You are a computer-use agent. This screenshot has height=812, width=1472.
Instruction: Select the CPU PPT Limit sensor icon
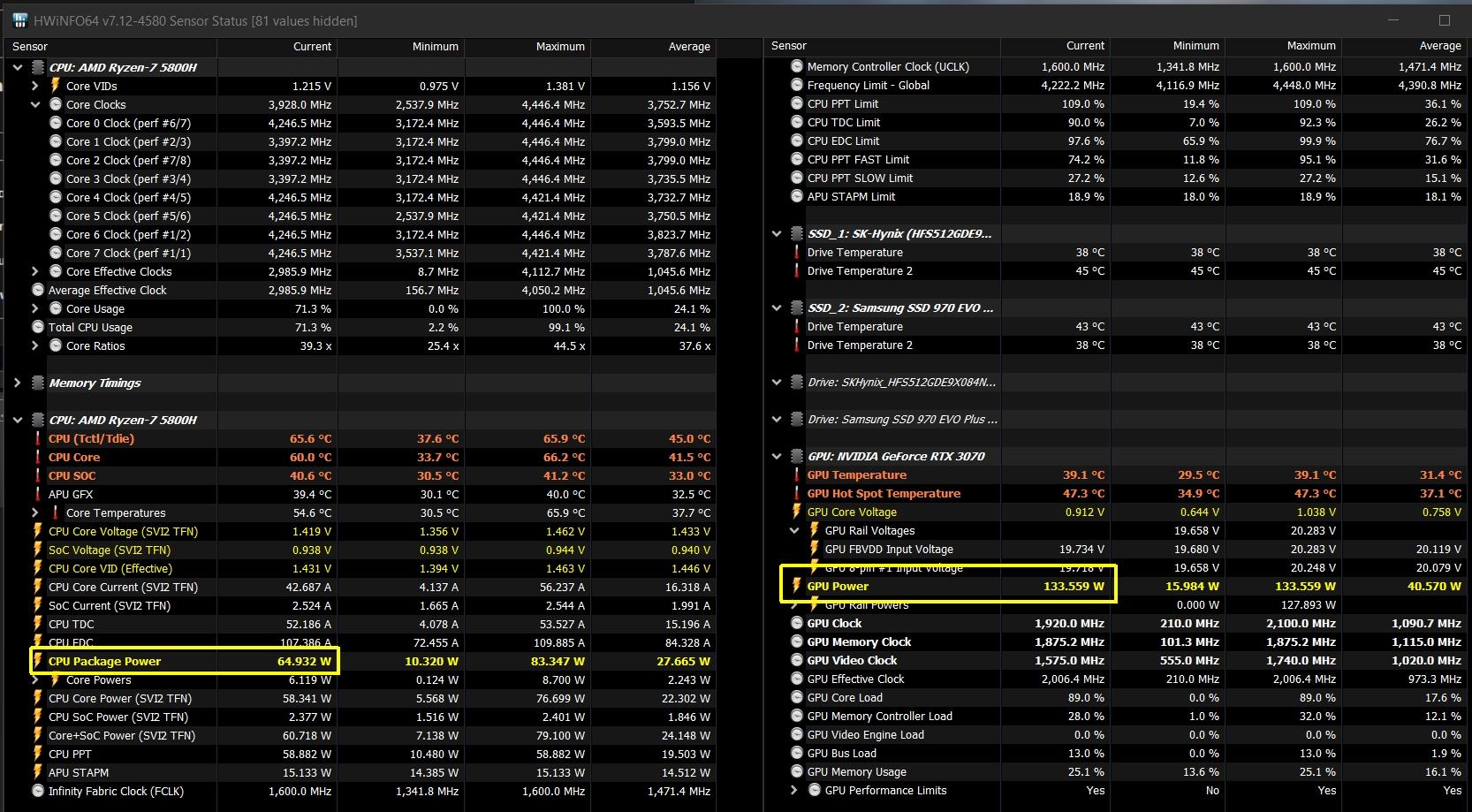point(797,103)
